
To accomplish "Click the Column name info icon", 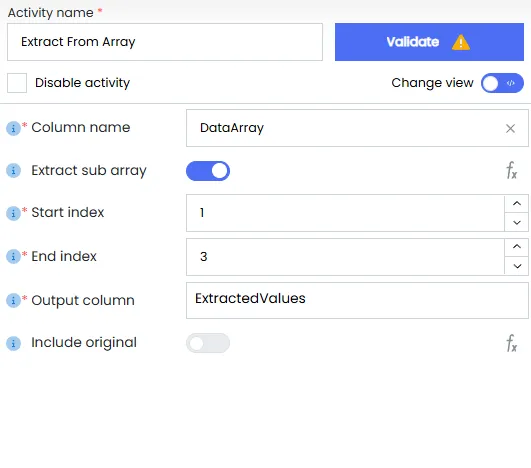I will click(14, 128).
